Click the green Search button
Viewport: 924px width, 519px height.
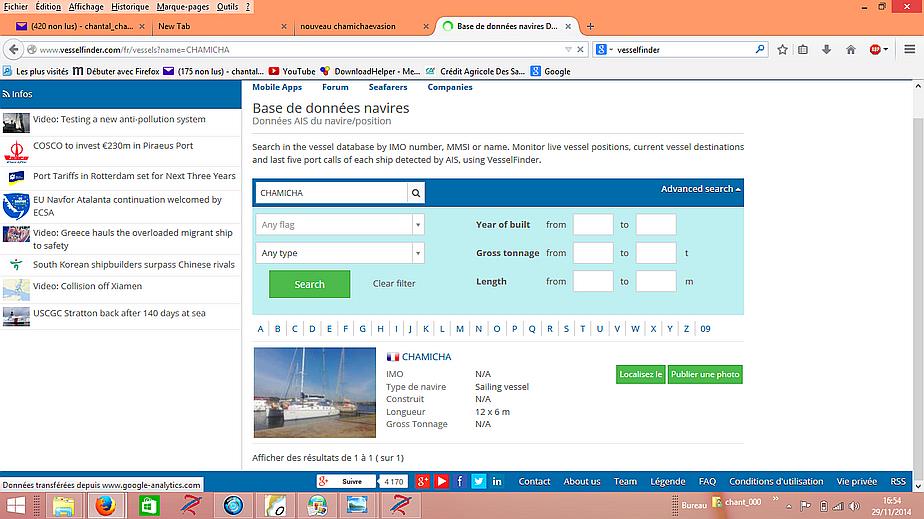tap(309, 284)
